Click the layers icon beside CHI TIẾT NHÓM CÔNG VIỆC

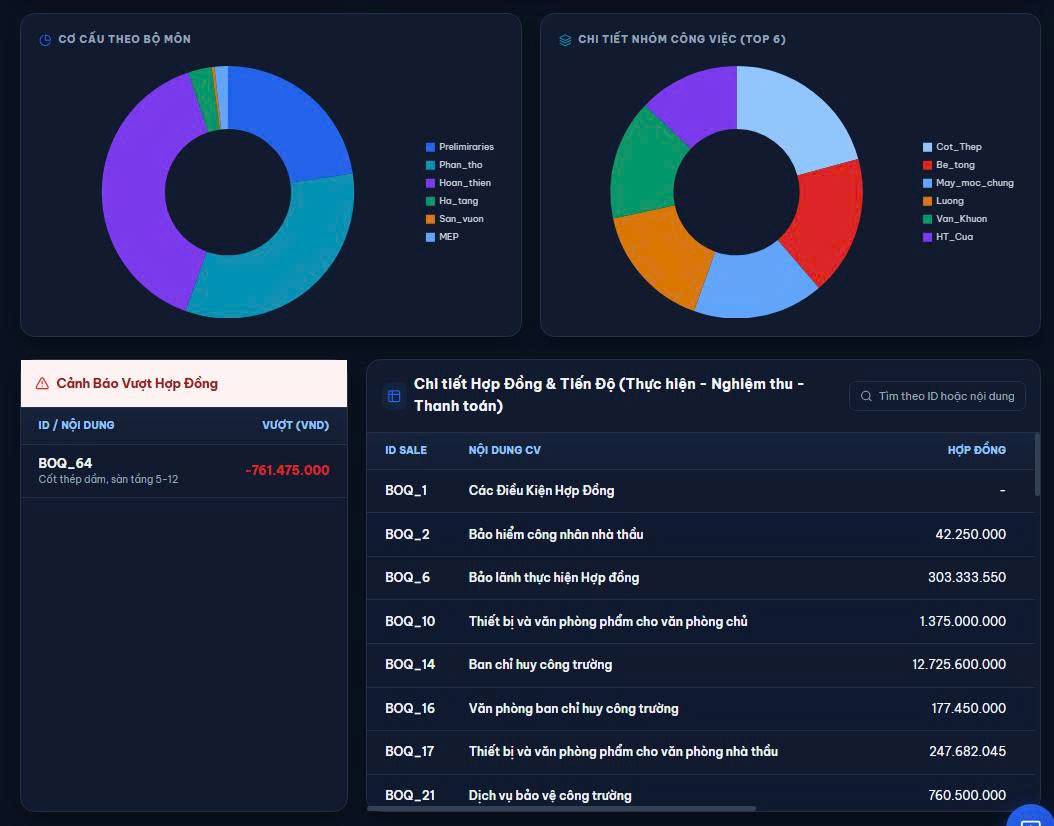pyautogui.click(x=565, y=40)
